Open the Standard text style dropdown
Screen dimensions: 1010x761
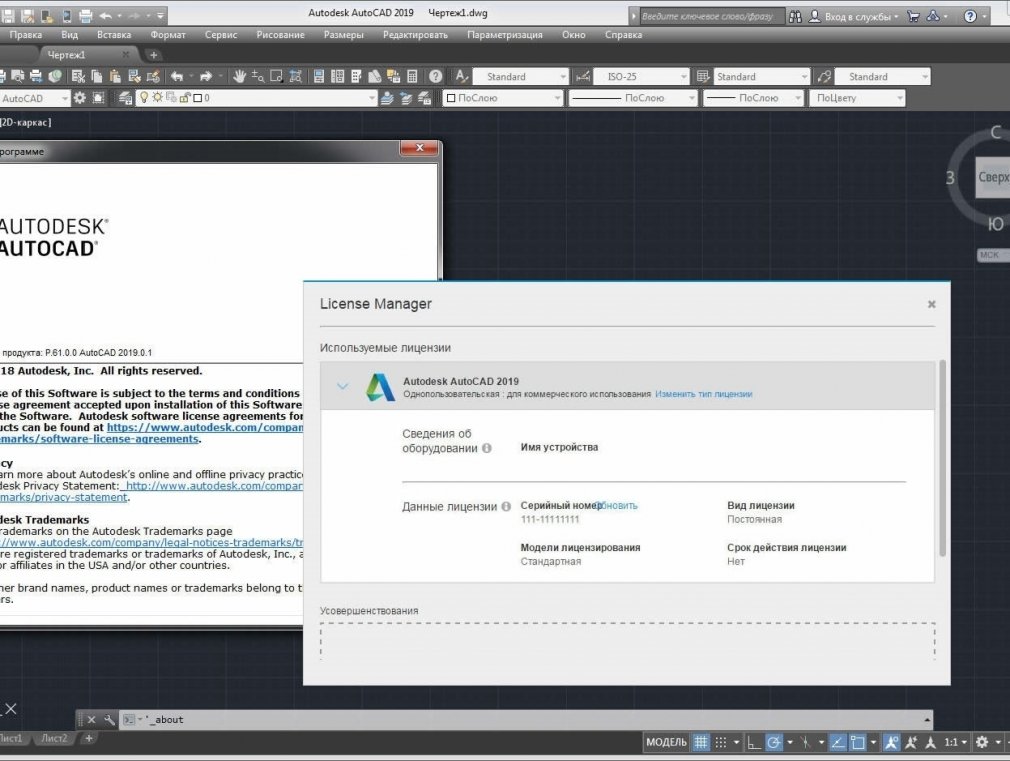click(520, 76)
